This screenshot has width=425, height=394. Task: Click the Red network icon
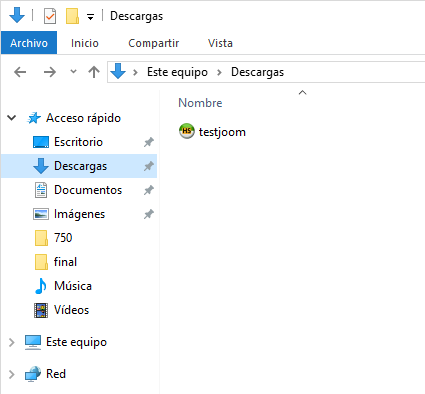tap(33, 374)
